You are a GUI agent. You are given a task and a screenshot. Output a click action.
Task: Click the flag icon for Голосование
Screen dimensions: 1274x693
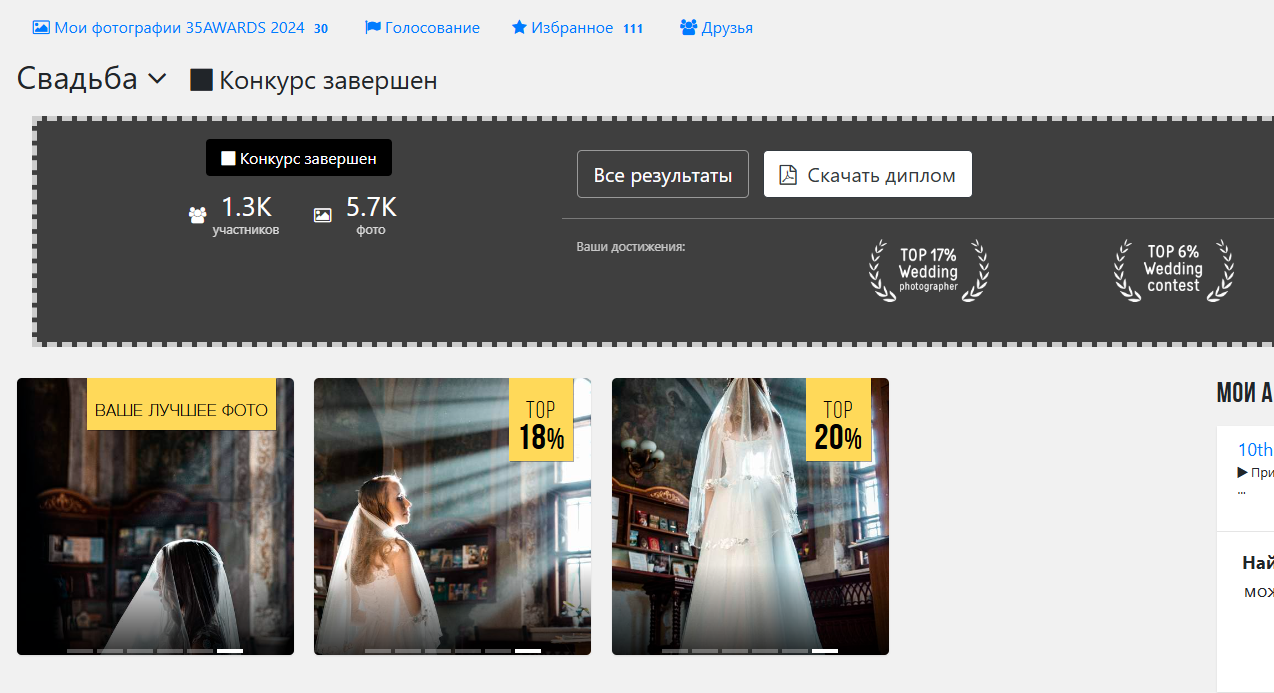click(x=372, y=28)
